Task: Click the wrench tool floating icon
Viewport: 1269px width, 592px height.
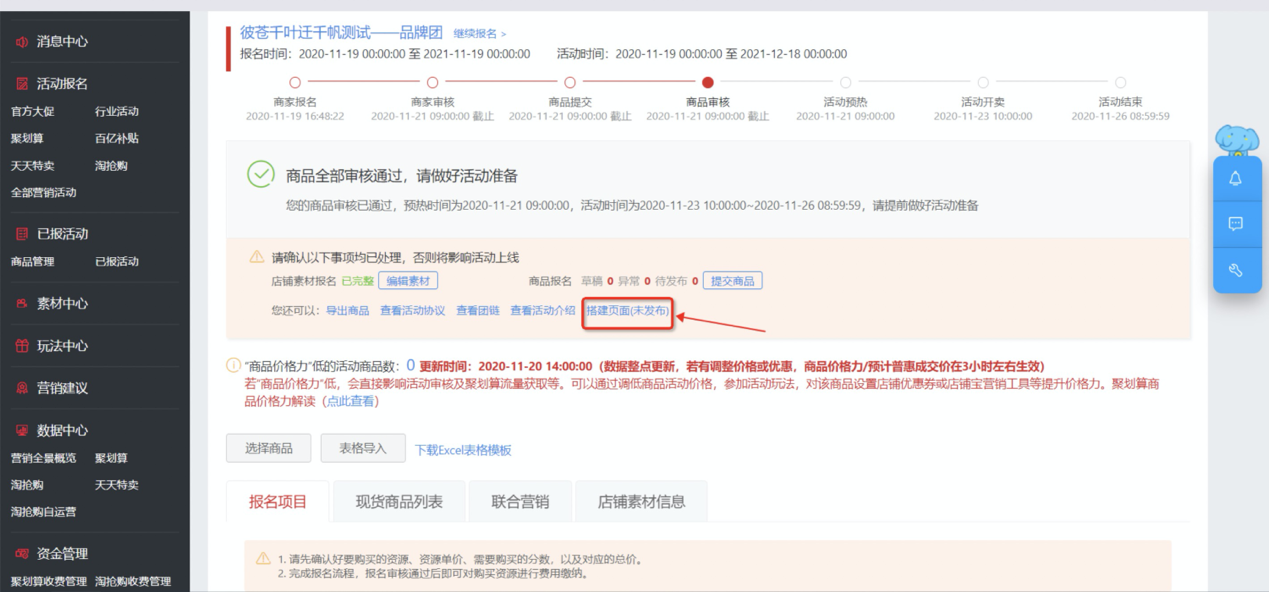Action: 1236,270
